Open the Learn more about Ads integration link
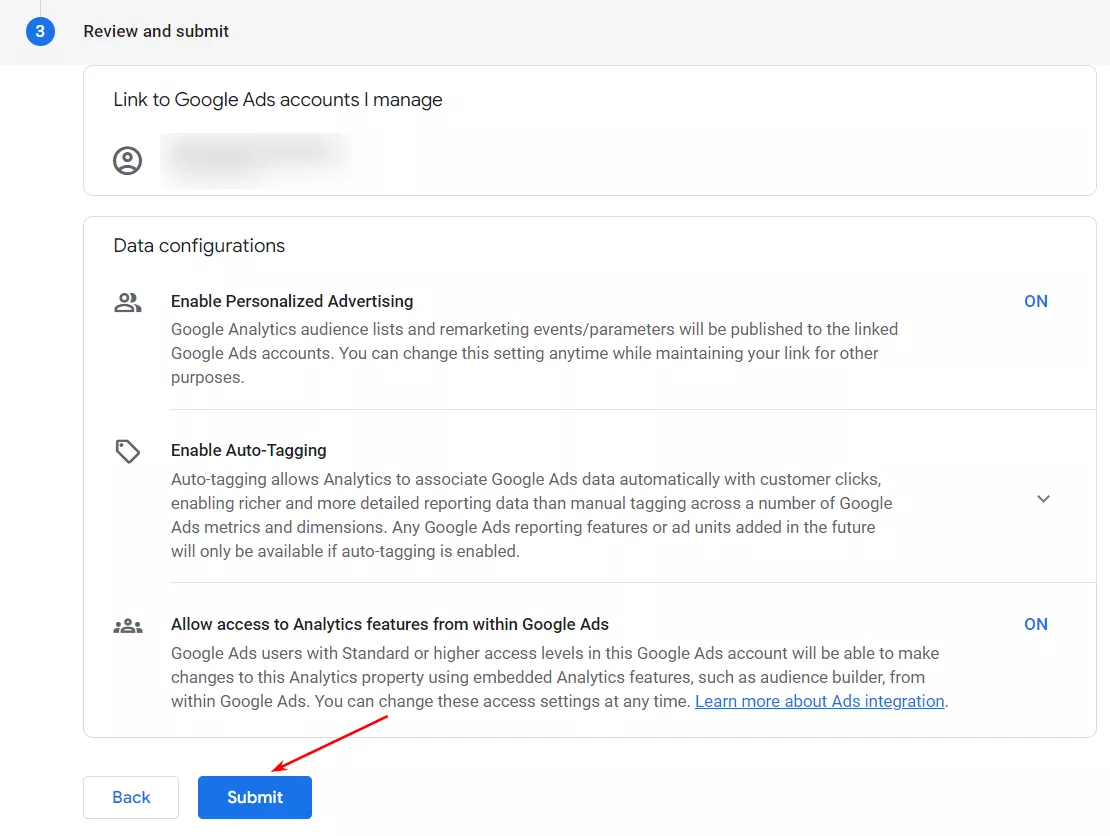The height and width of the screenshot is (836, 1110). (819, 701)
